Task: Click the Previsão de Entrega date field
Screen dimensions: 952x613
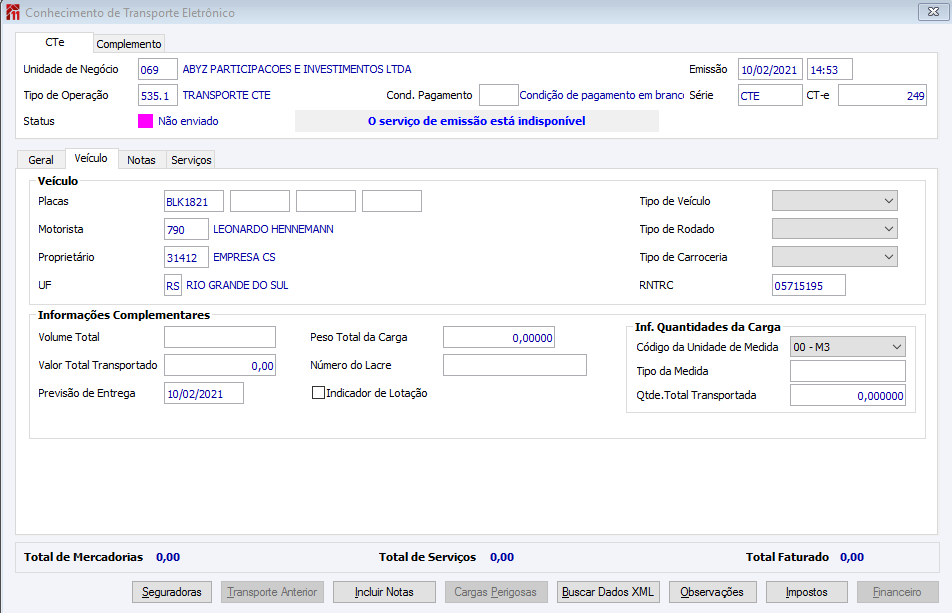Action: [204, 393]
